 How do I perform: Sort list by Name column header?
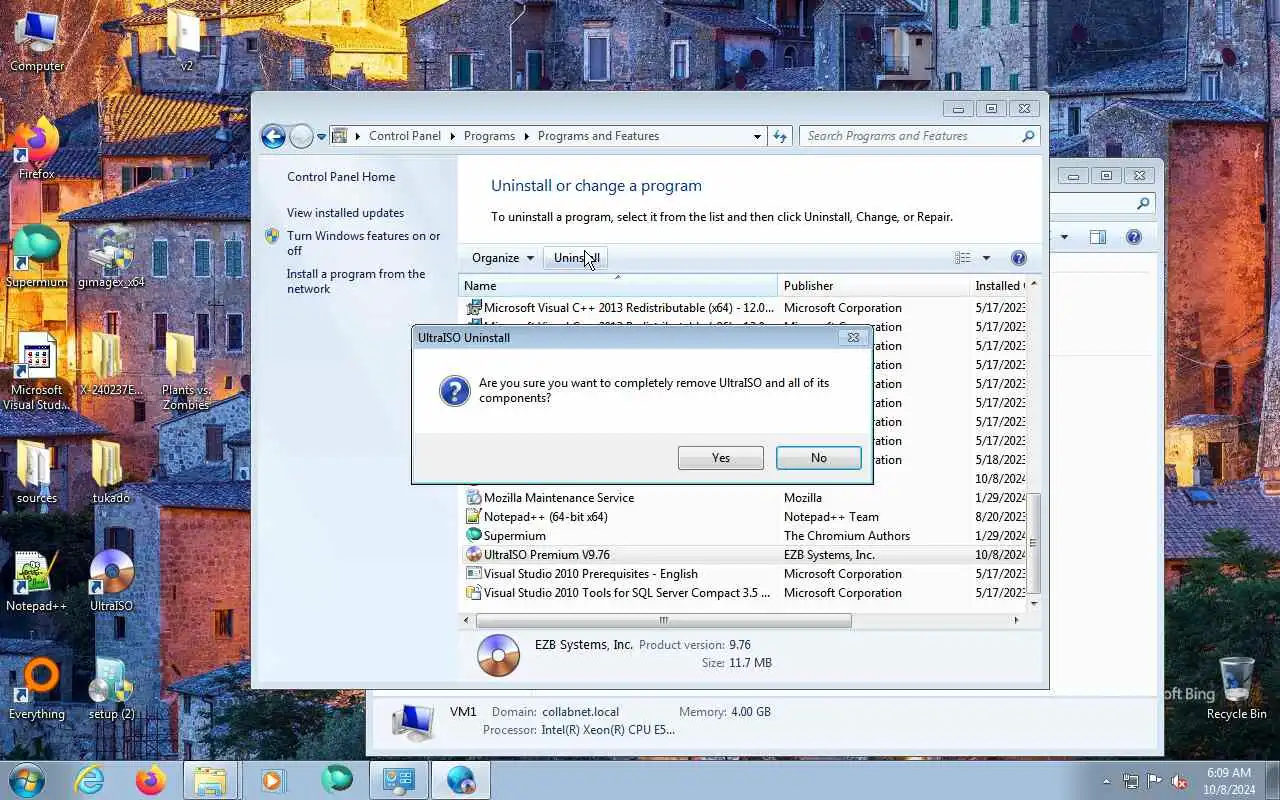(618, 286)
